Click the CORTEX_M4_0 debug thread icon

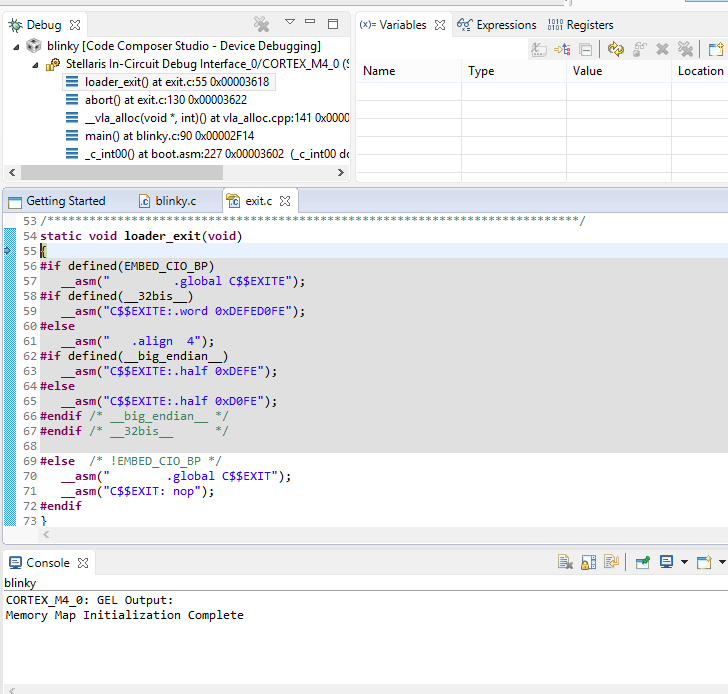52,64
